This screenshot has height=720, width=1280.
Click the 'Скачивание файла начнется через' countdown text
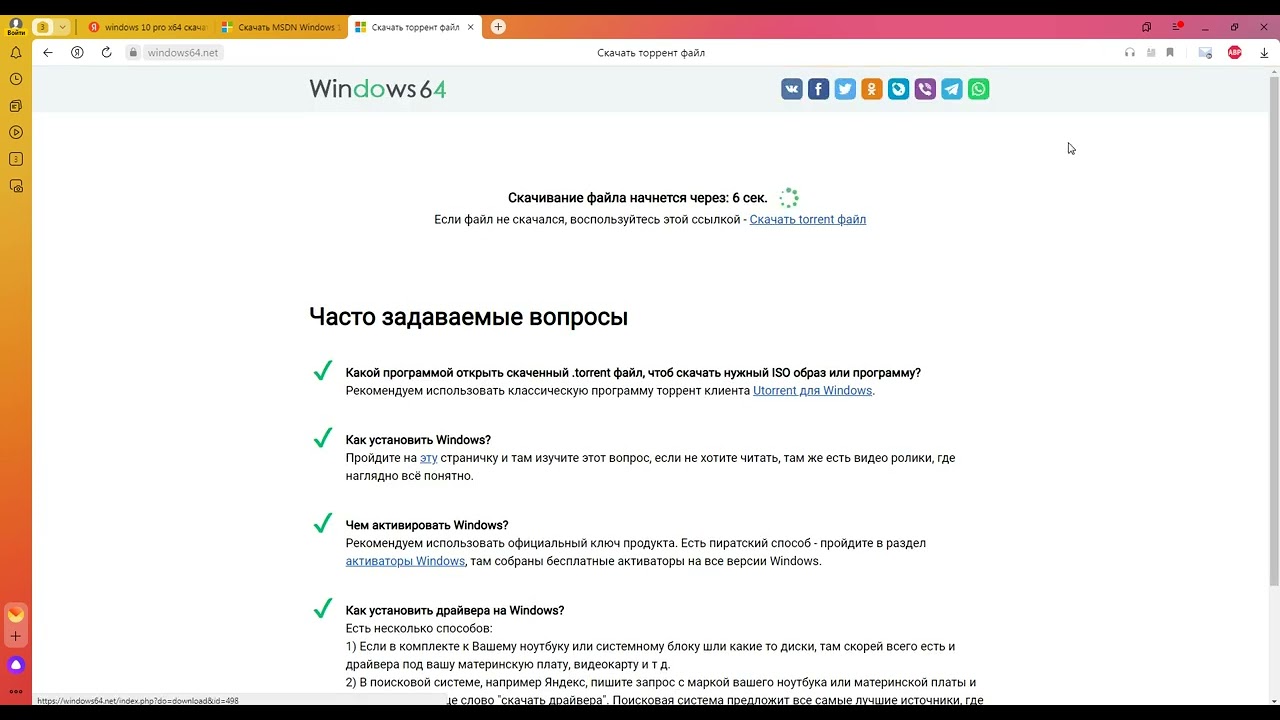638,198
